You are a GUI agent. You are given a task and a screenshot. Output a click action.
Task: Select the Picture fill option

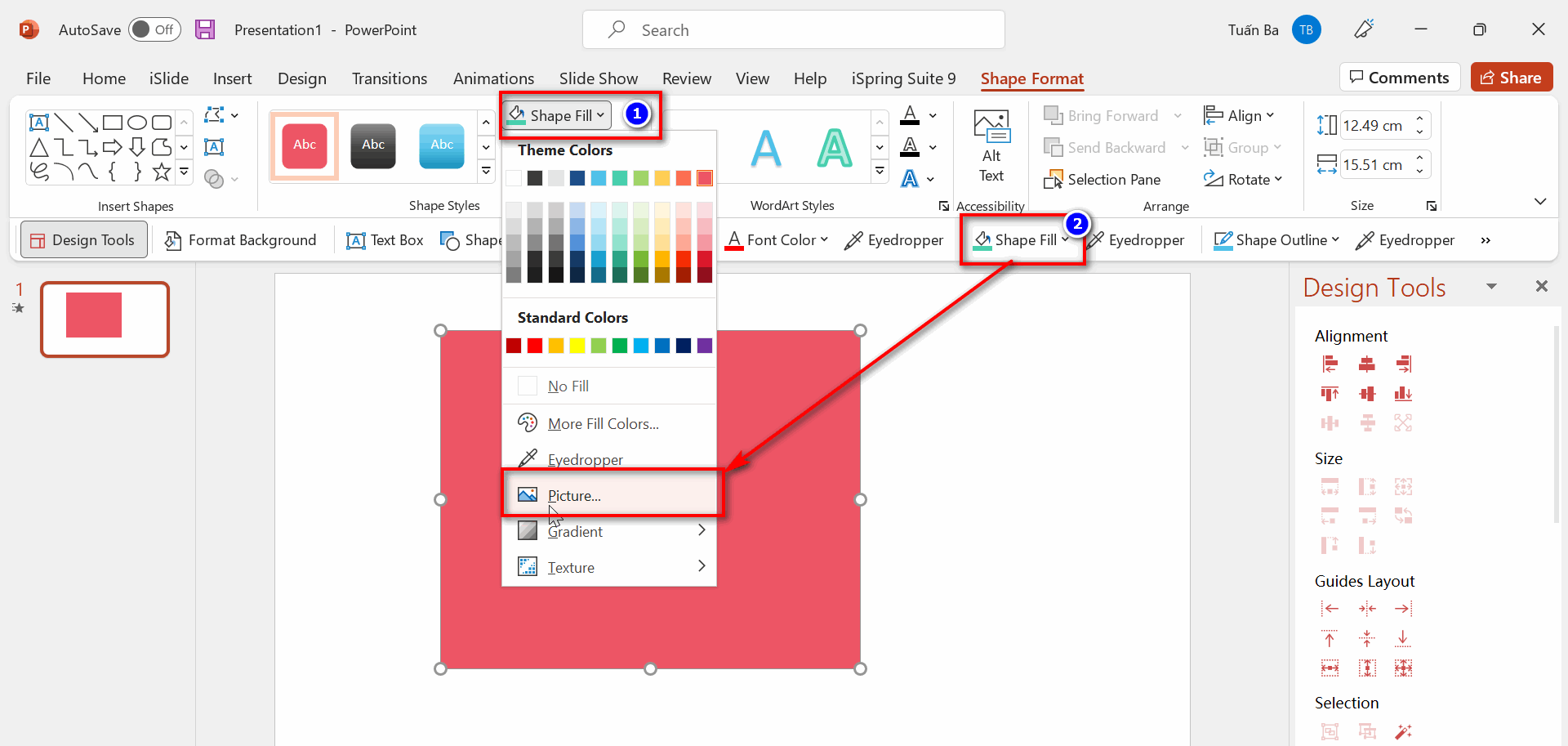point(609,495)
